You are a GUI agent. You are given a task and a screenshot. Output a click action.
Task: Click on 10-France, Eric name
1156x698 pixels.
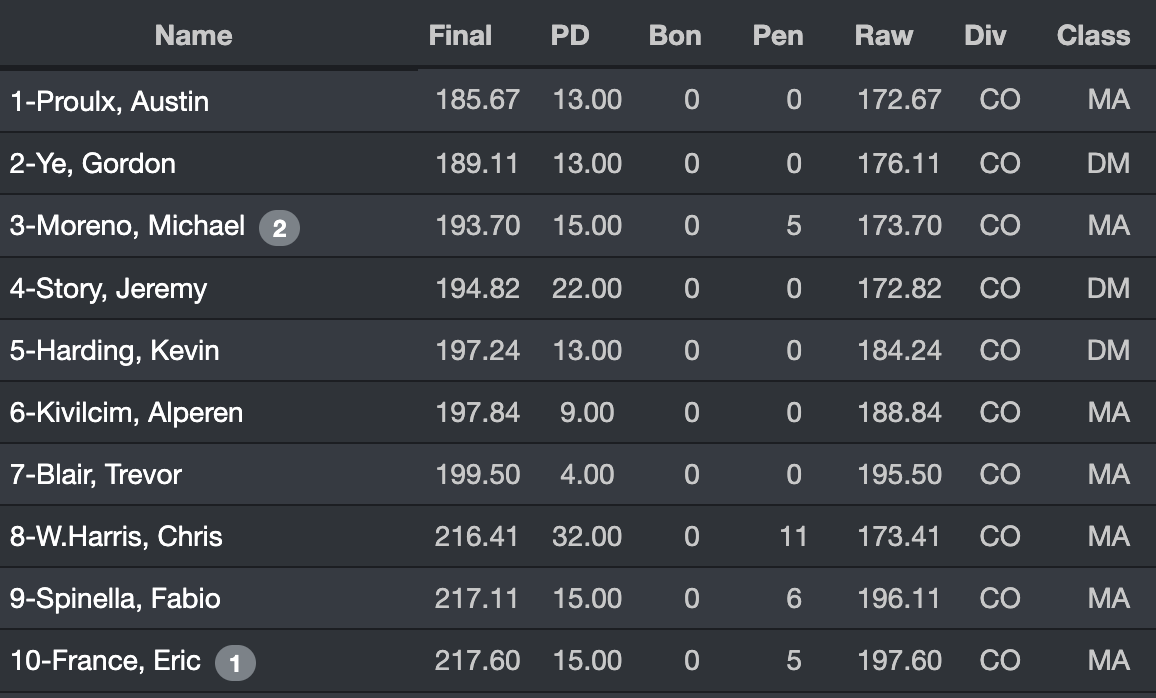[x=105, y=661]
